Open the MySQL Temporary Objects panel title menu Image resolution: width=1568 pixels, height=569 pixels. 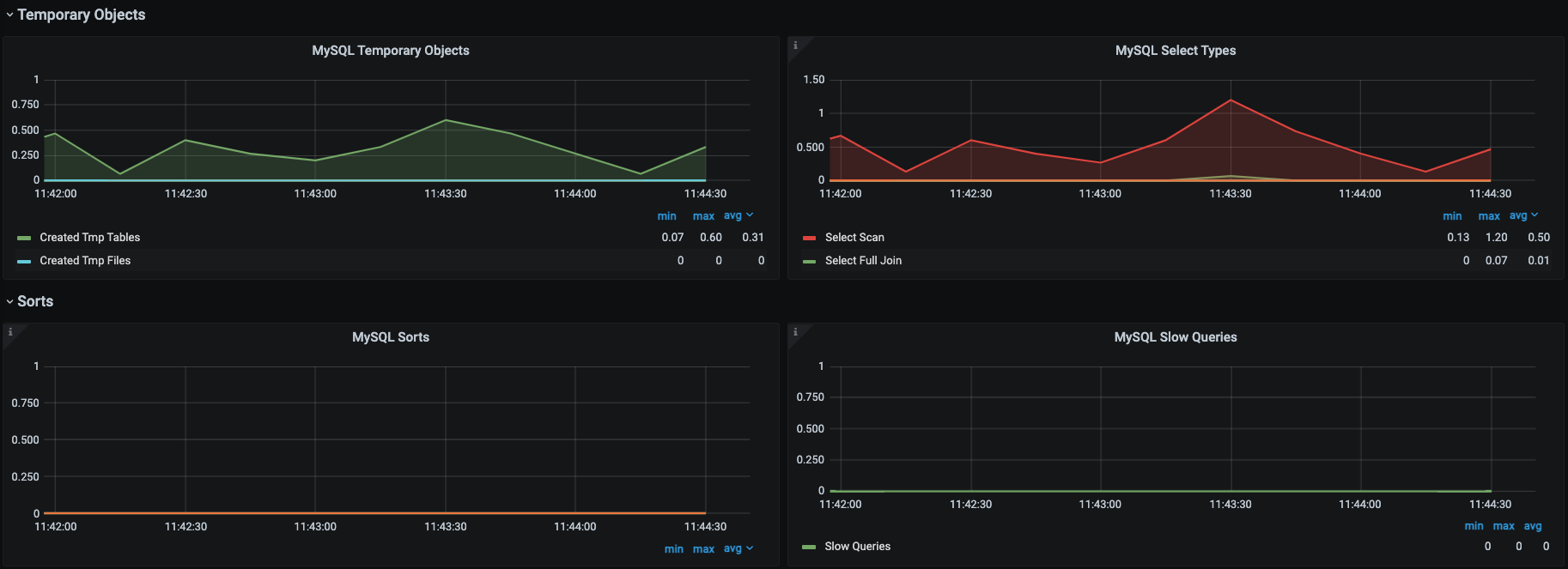point(391,51)
